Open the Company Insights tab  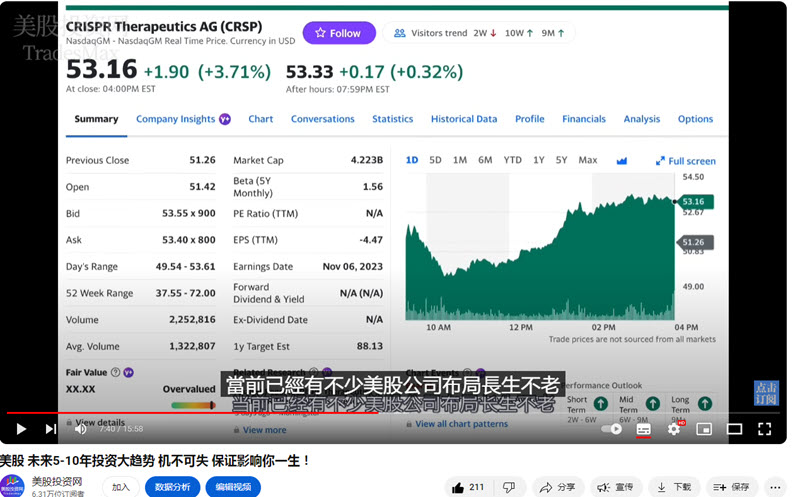click(176, 119)
